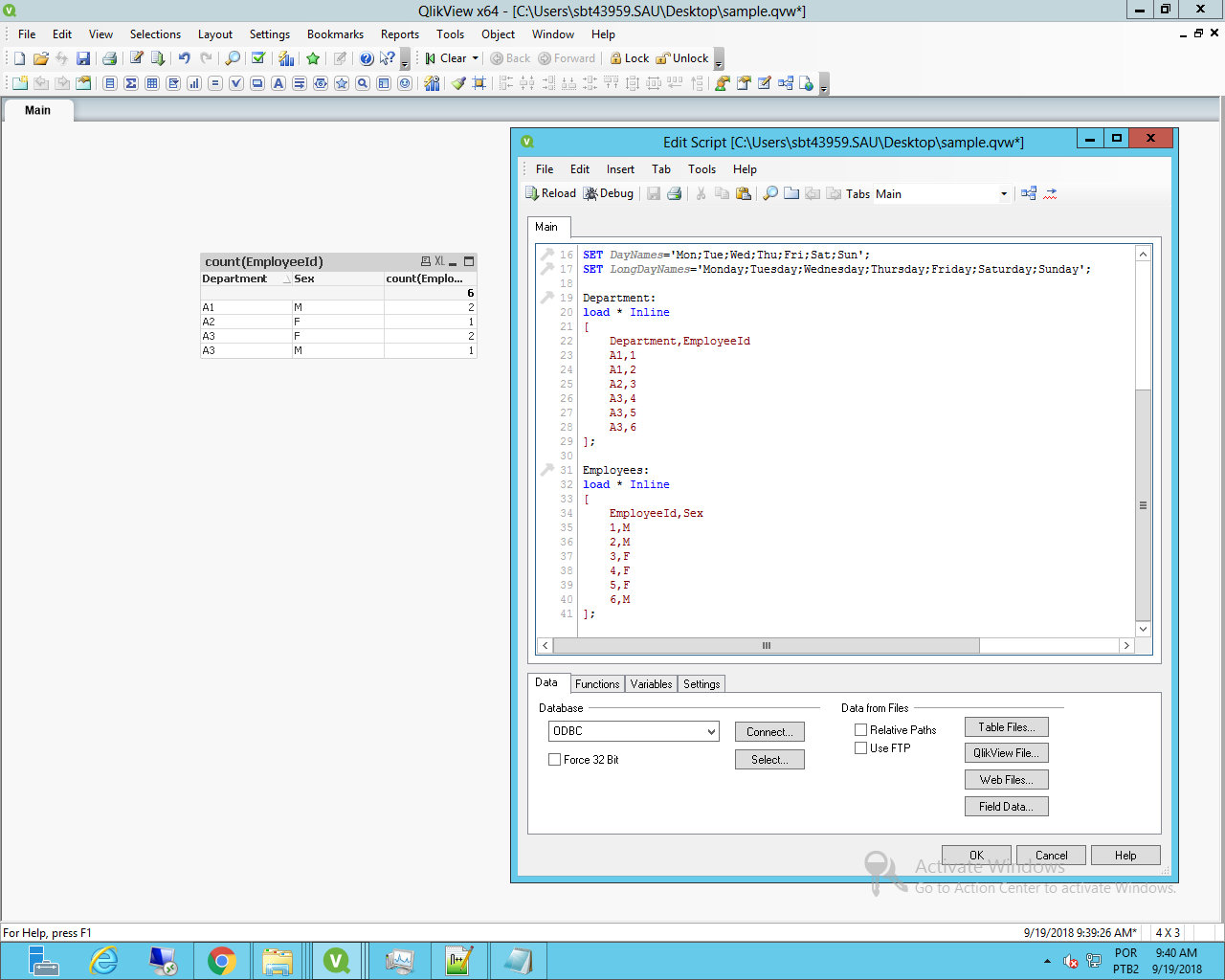This screenshot has width=1225, height=980.
Task: Click the Lock selections button
Action: (630, 58)
